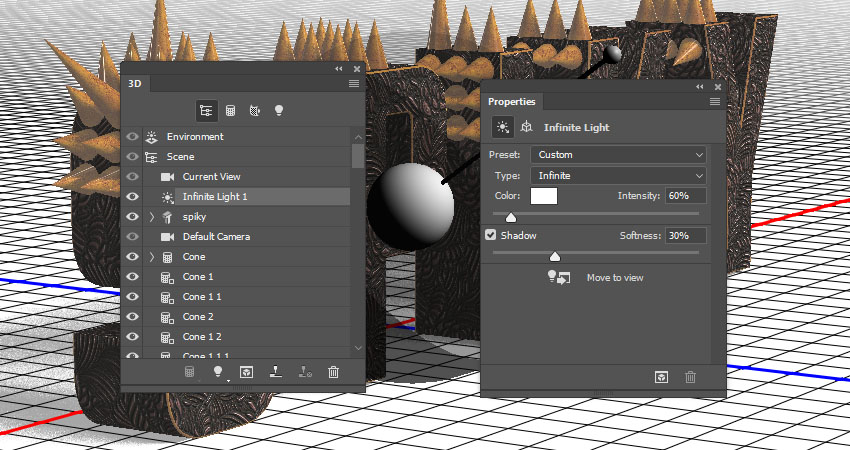Screen dimensions: 850x450
Task: Click the Softness slider handle
Action: 555,256
